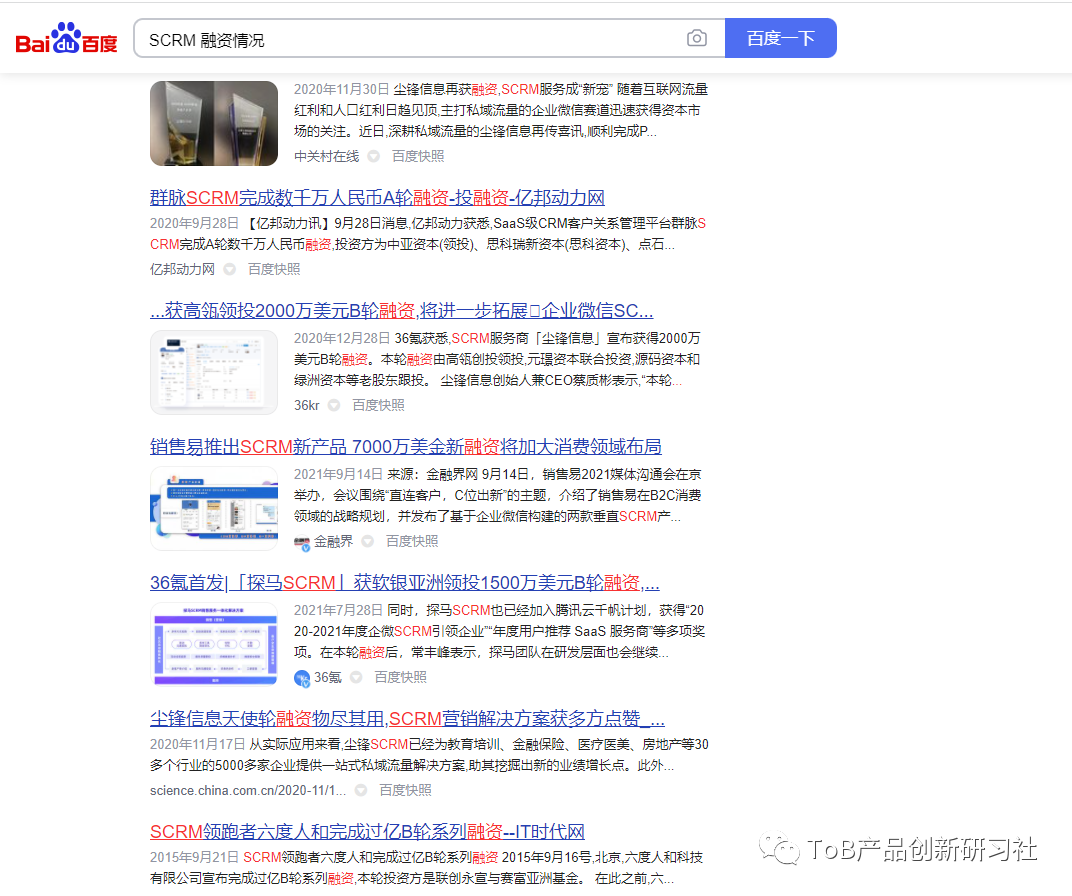Click science.china.com.cn source URL

click(x=247, y=790)
